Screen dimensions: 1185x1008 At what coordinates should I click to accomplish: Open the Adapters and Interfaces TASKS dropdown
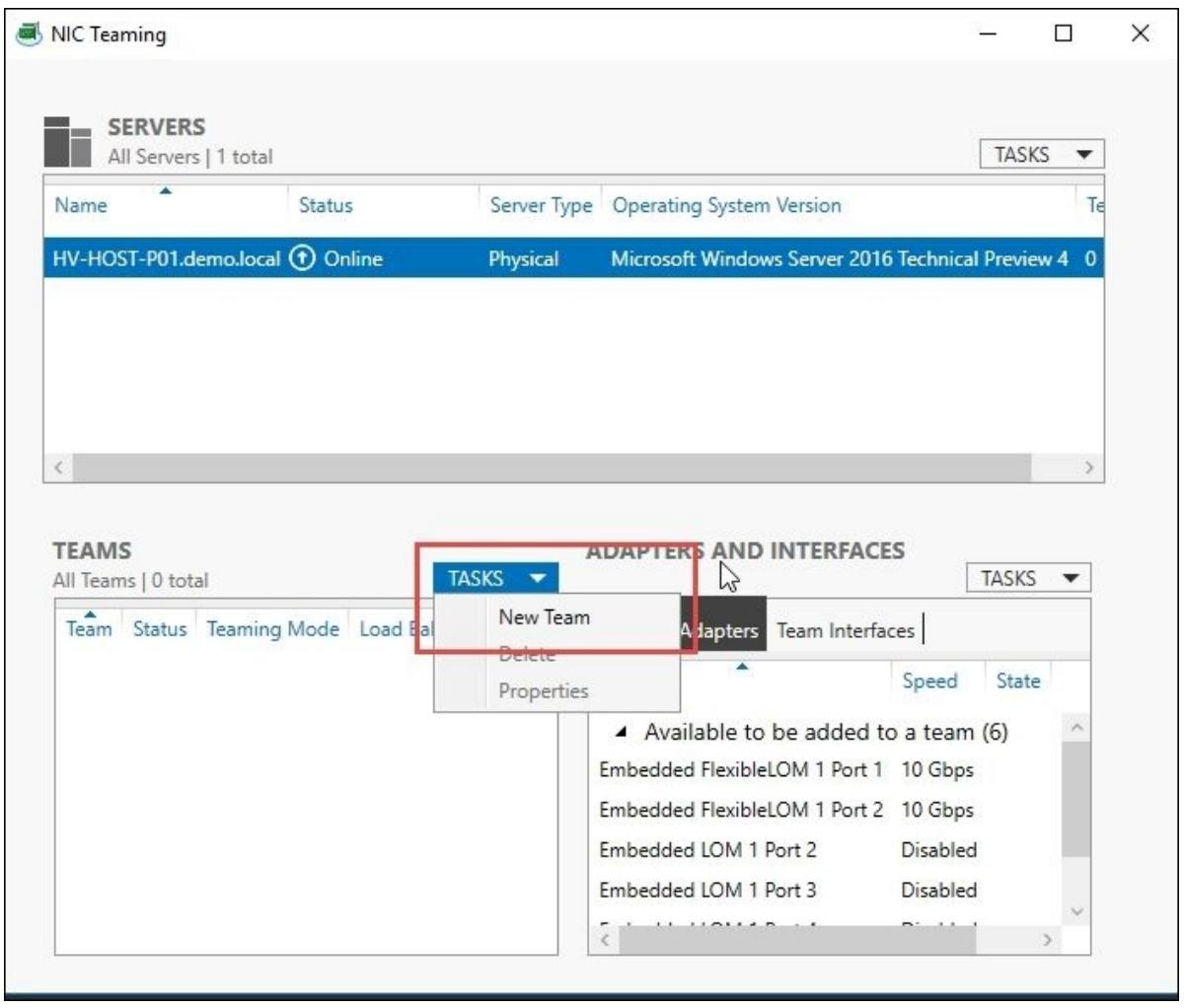[1028, 579]
